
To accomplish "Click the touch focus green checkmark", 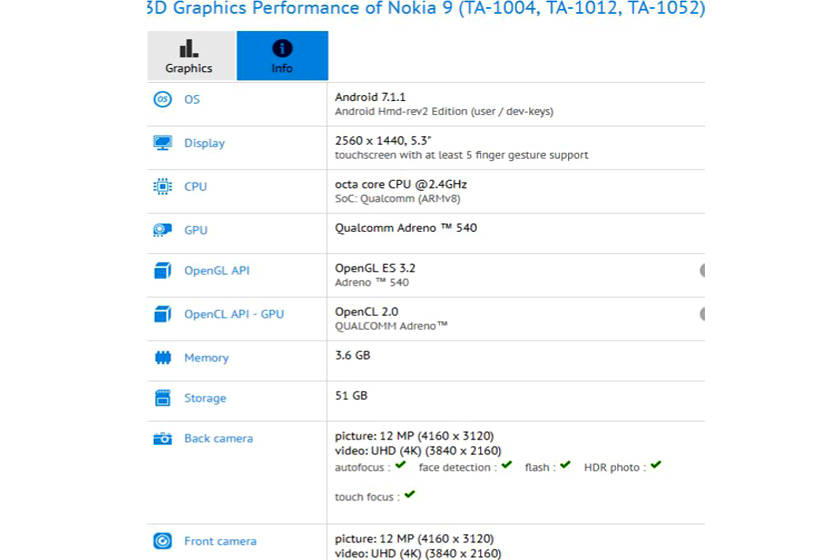I will pos(410,495).
